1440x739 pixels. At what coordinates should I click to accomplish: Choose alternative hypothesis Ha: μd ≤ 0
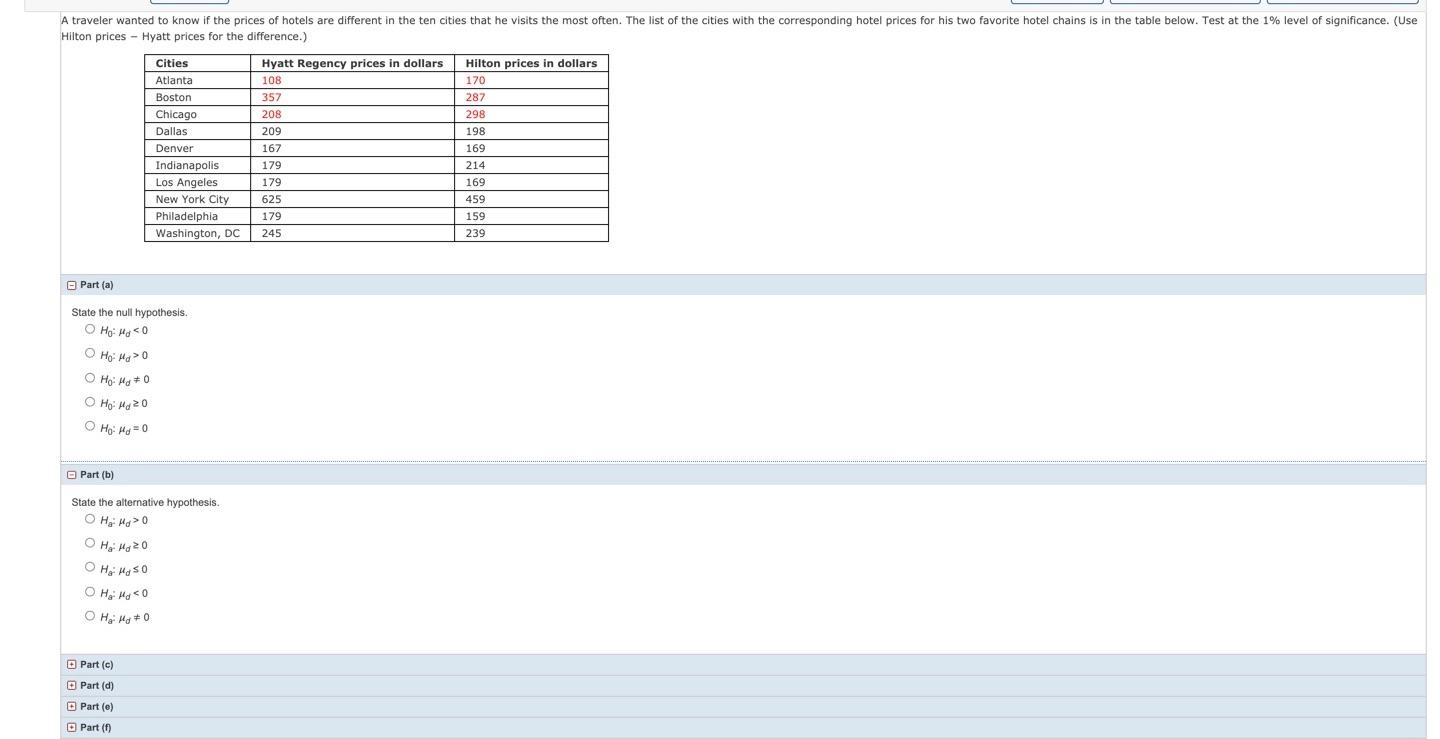(90, 567)
